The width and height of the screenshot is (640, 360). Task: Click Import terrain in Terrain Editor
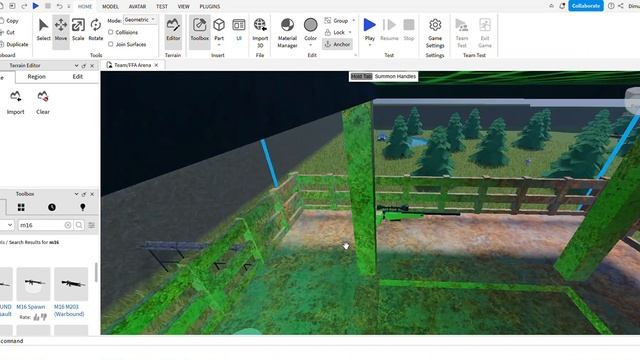pos(16,102)
